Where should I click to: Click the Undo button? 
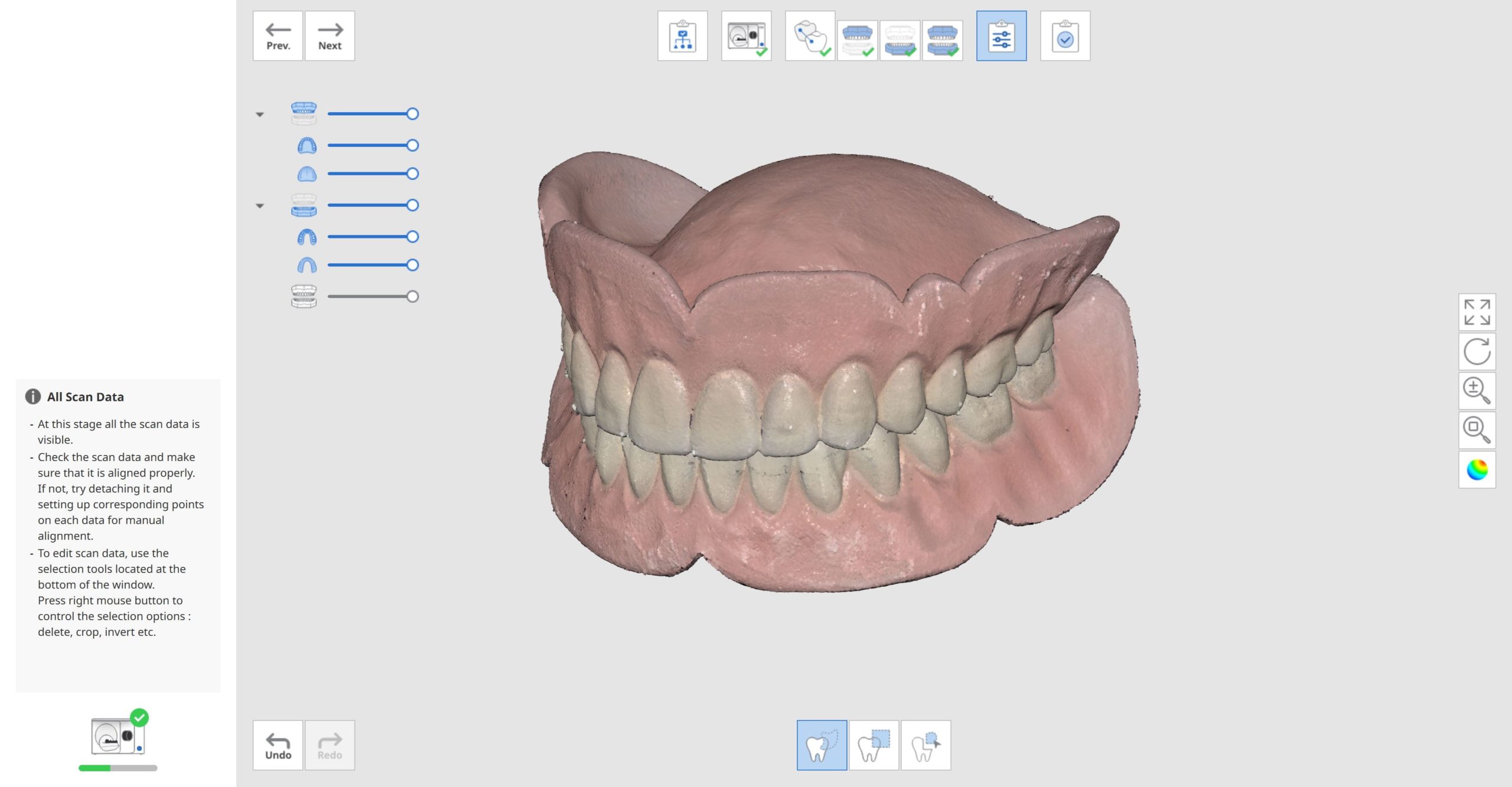pyautogui.click(x=278, y=745)
